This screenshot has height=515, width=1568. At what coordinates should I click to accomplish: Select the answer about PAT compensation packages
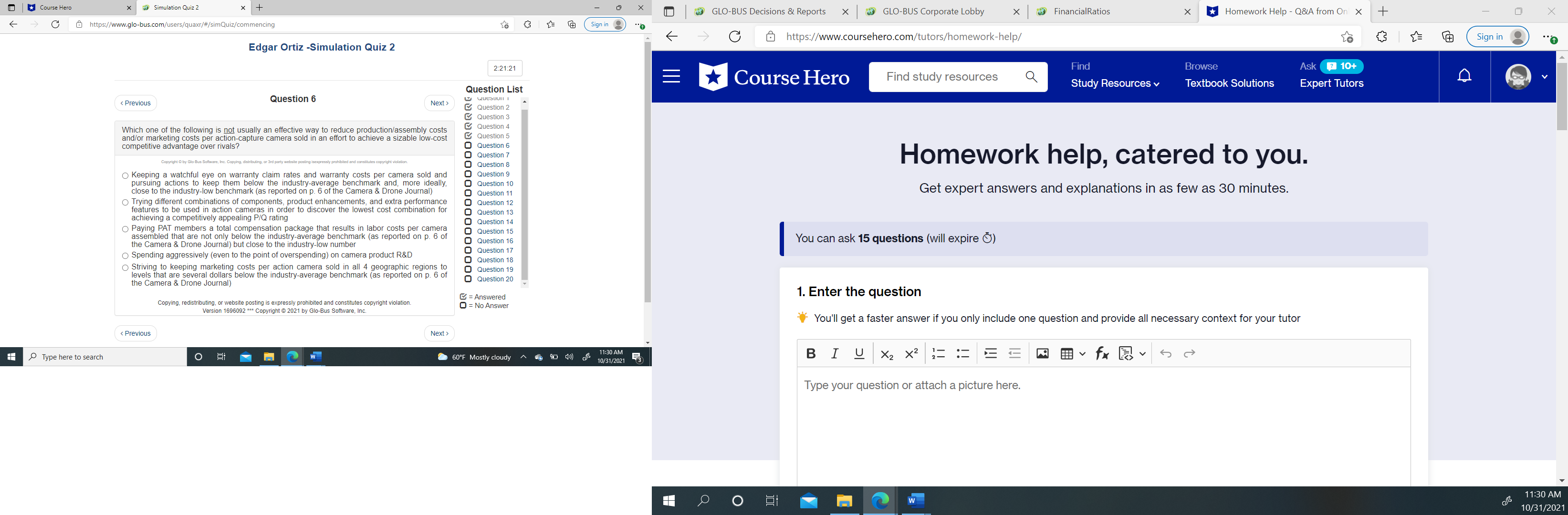(125, 228)
